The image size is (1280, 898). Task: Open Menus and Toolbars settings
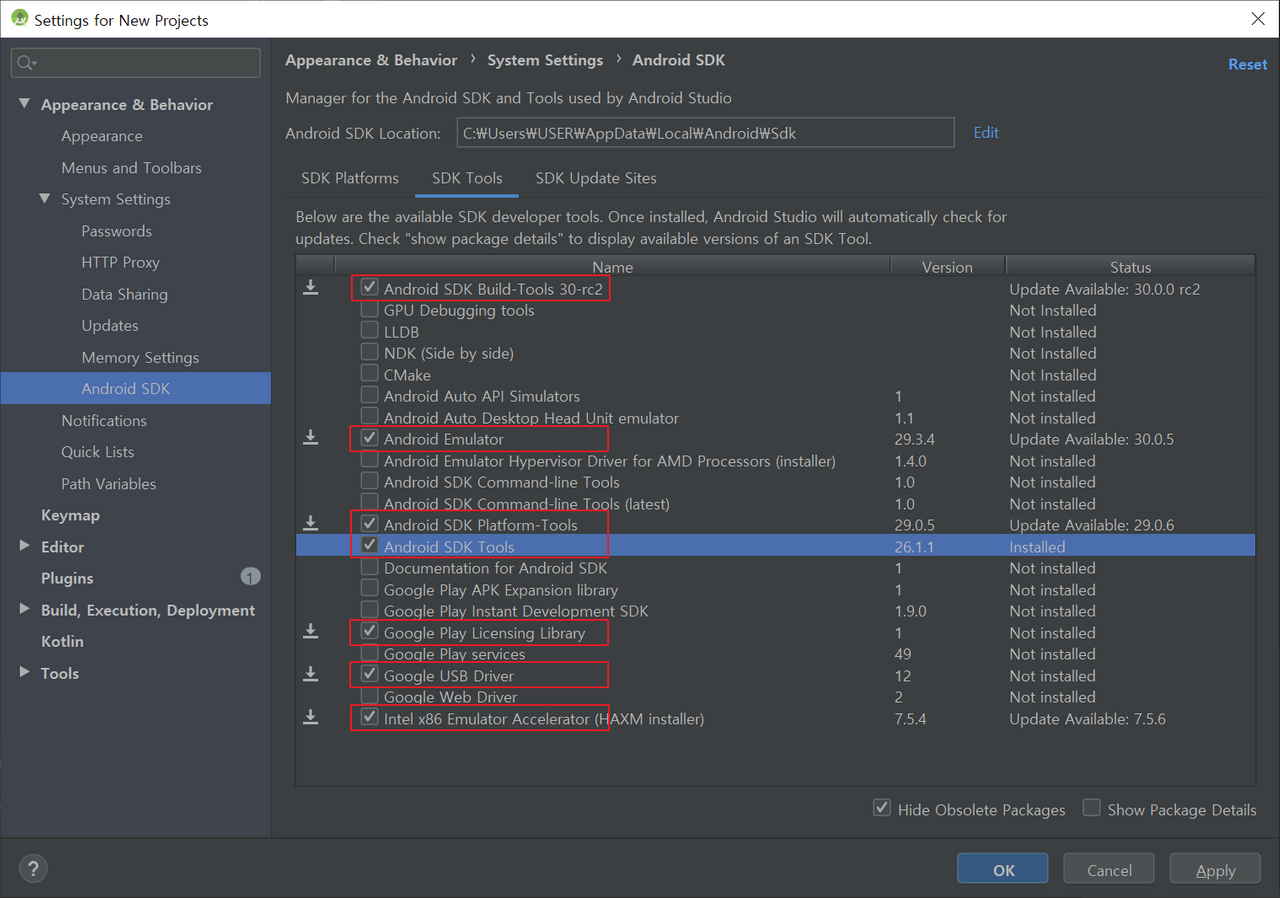pos(131,167)
